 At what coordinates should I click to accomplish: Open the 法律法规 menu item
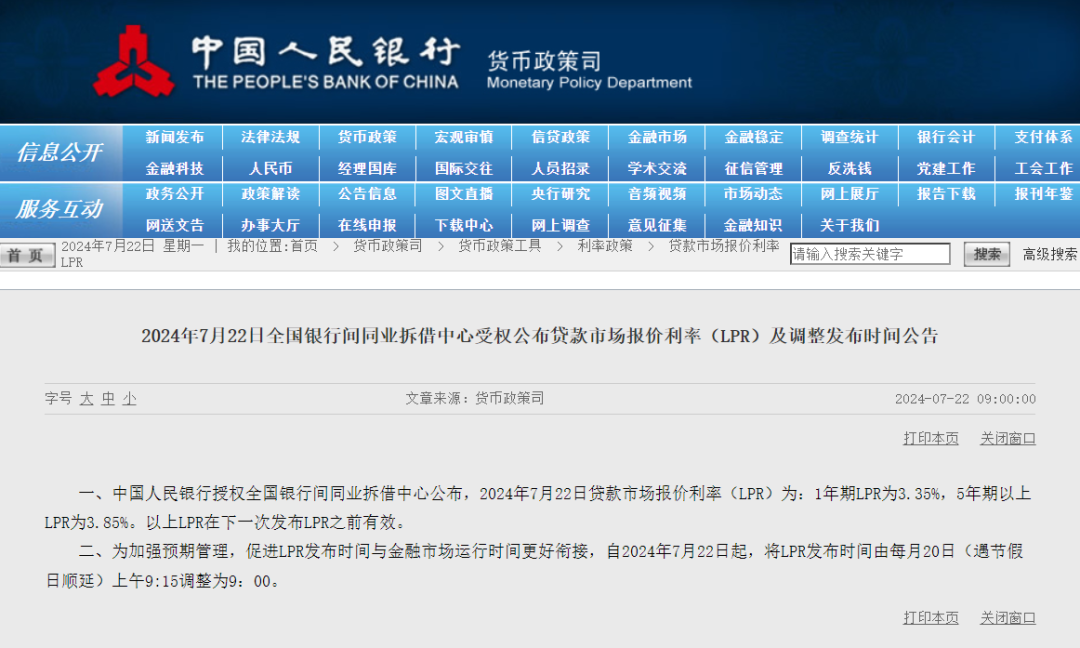(271, 137)
